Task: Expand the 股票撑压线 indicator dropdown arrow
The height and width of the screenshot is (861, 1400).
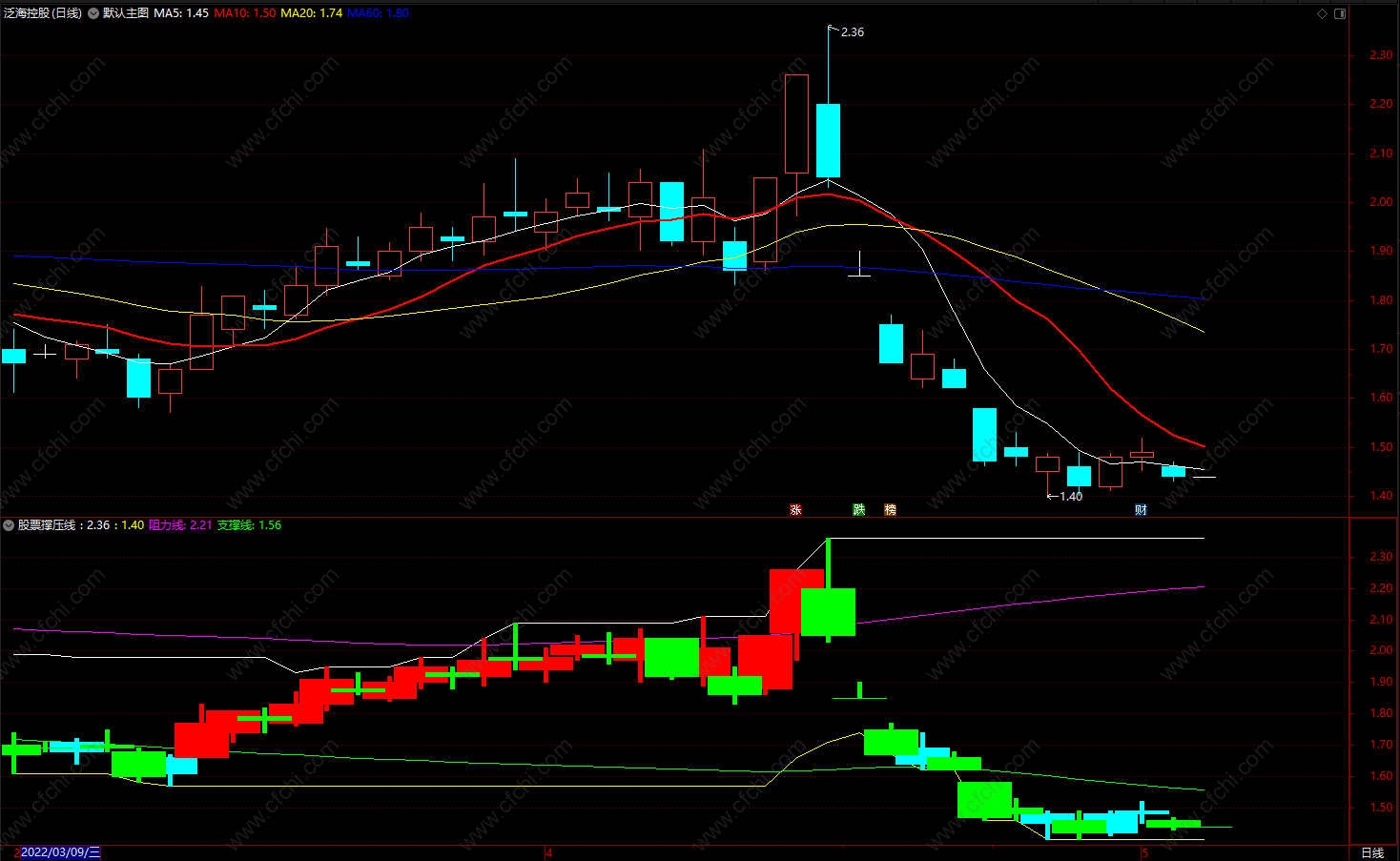Action: 9,525
